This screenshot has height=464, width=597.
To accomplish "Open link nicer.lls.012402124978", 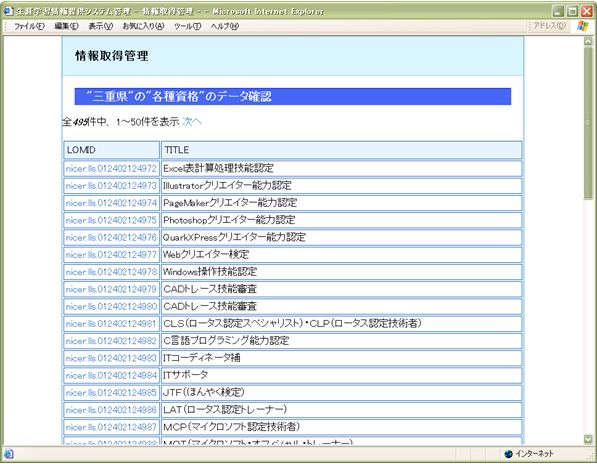I will pyautogui.click(x=111, y=272).
